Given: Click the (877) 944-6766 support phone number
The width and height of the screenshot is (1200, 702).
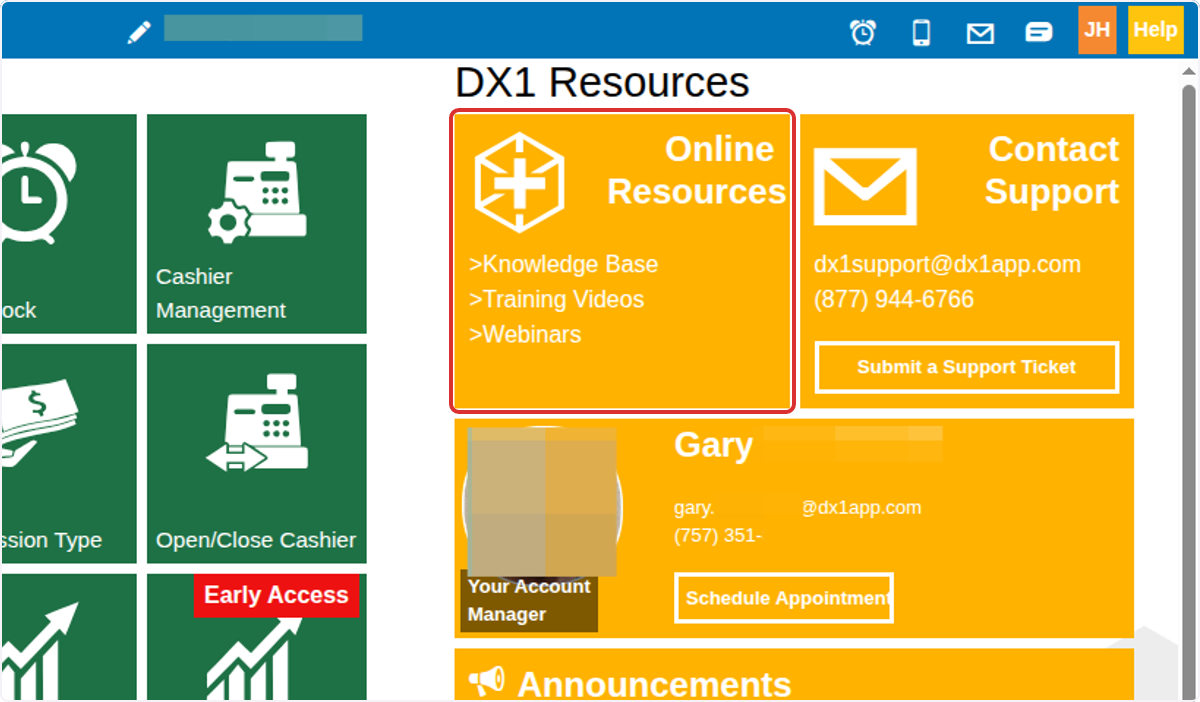Looking at the screenshot, I should (894, 300).
